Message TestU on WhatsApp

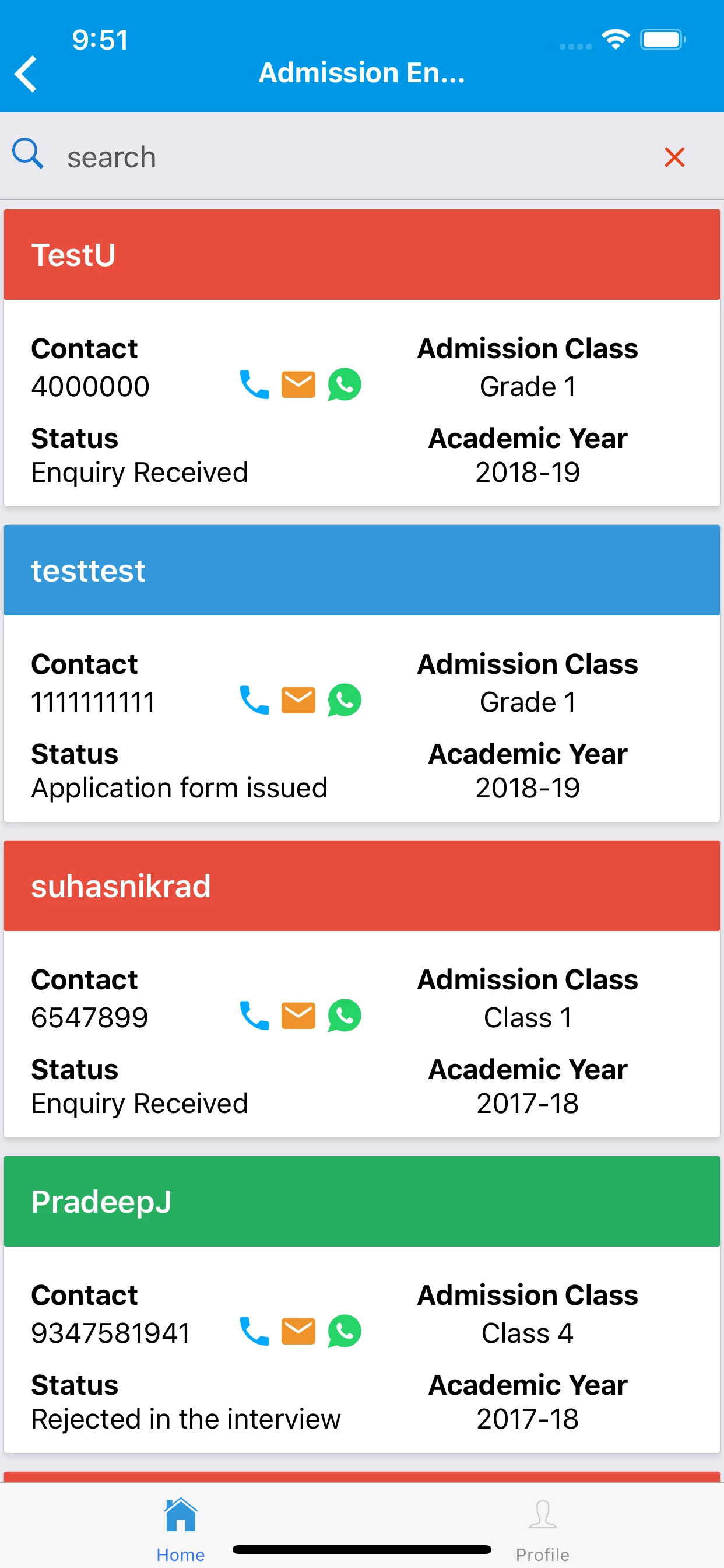coord(345,384)
